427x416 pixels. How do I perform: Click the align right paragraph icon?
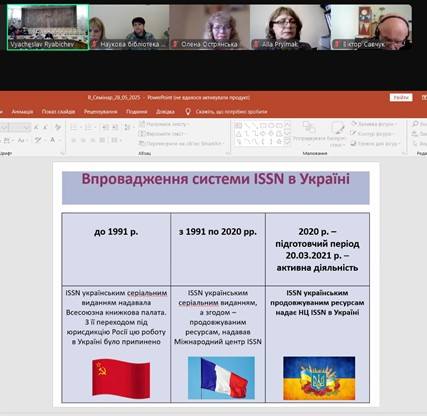(x=93, y=140)
